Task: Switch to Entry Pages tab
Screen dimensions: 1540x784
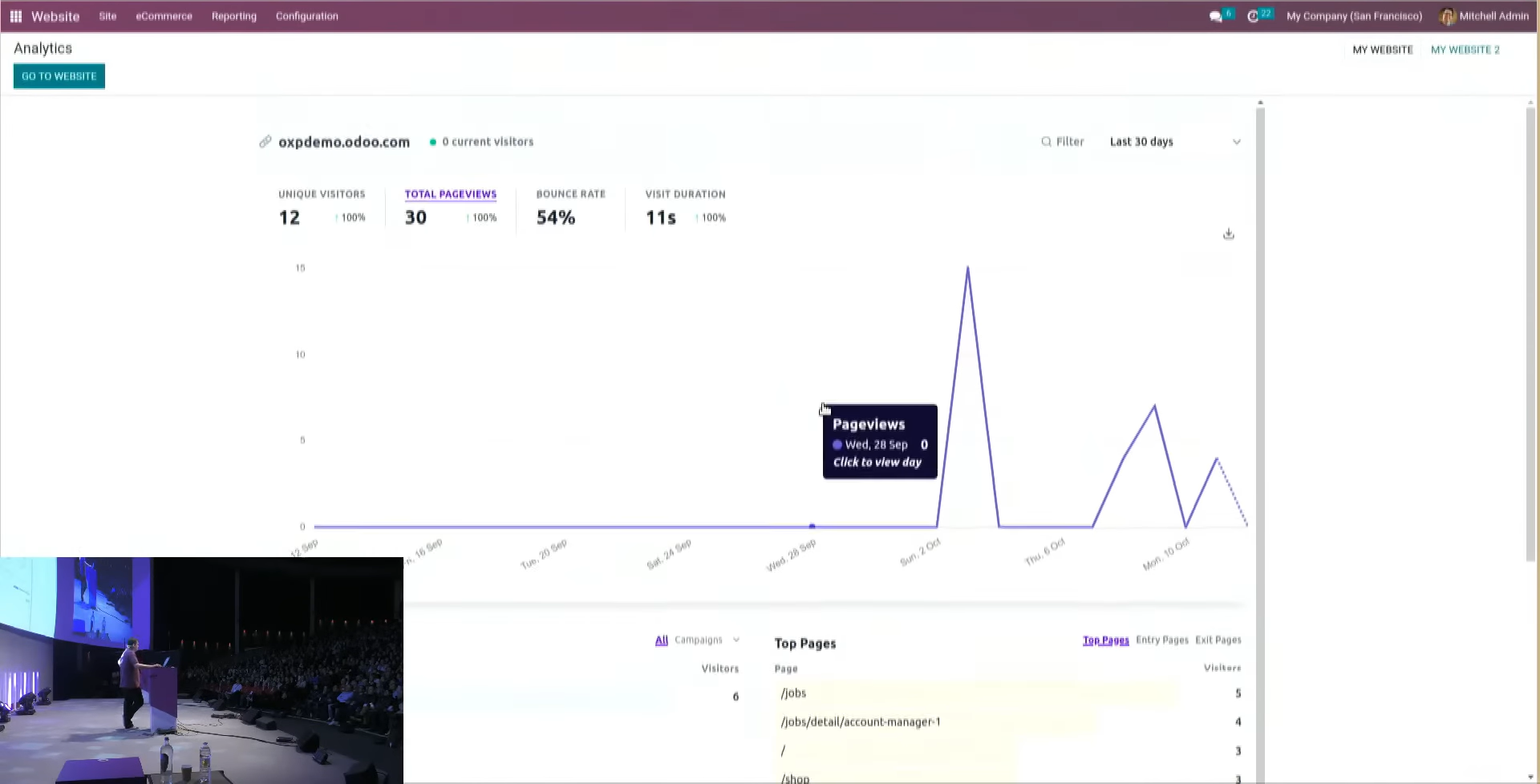Action: (x=1161, y=640)
